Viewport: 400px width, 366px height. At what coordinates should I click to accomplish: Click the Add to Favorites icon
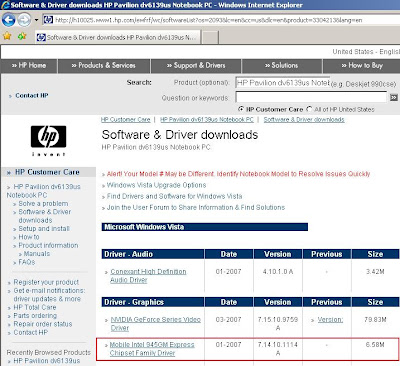[x=22, y=36]
